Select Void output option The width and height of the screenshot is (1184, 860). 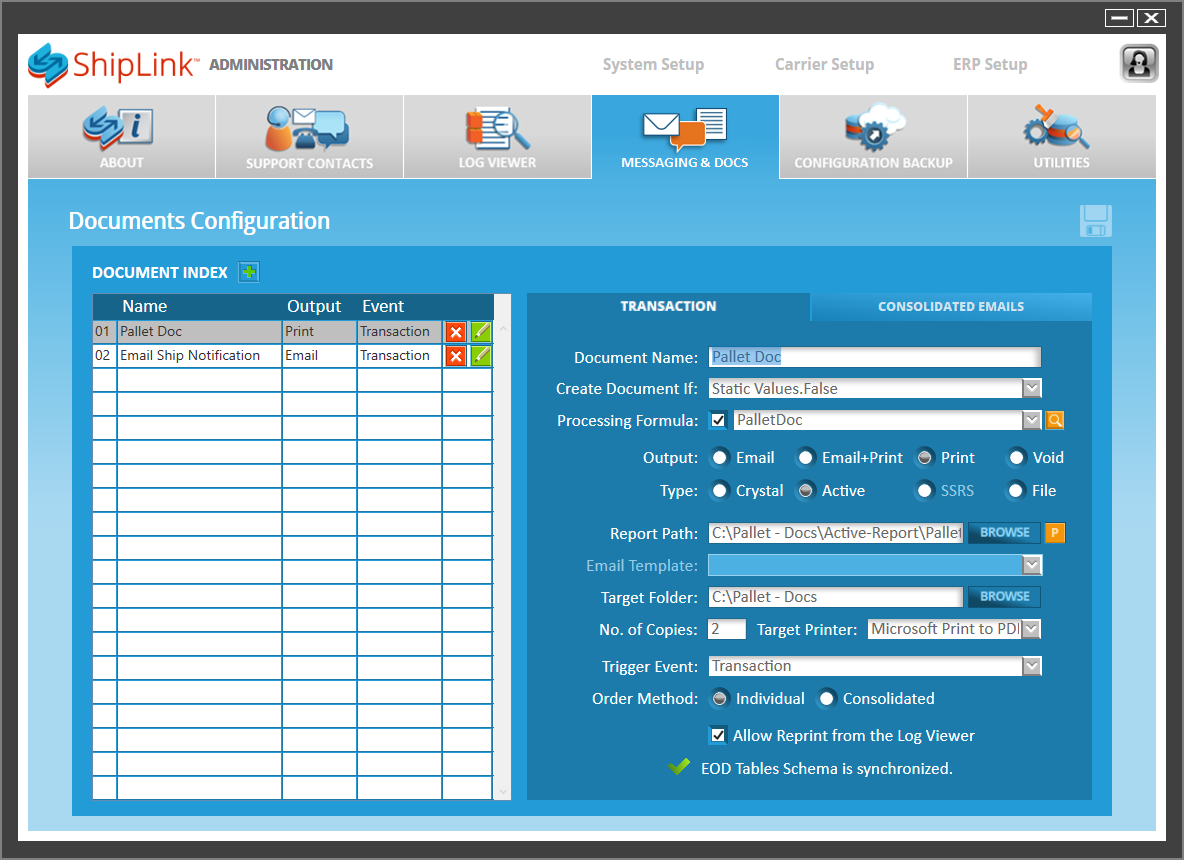[1016, 458]
